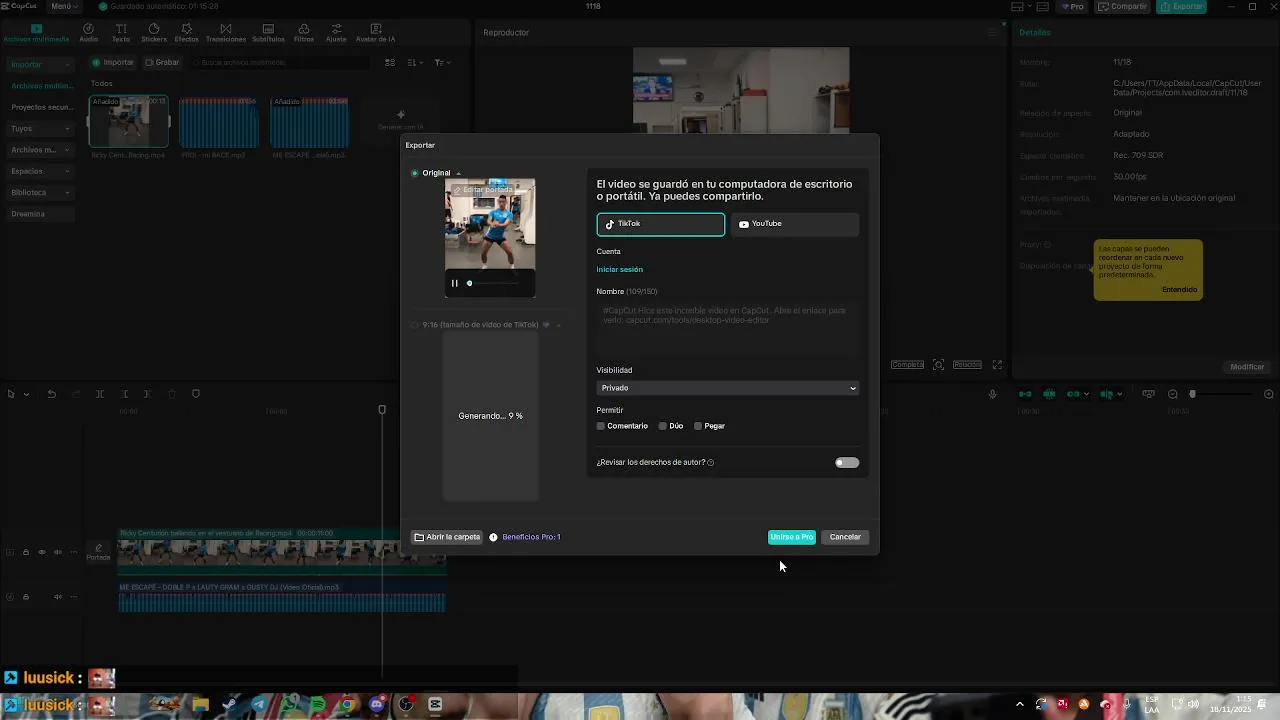Click the Importar button with plus icon

click(x=113, y=62)
